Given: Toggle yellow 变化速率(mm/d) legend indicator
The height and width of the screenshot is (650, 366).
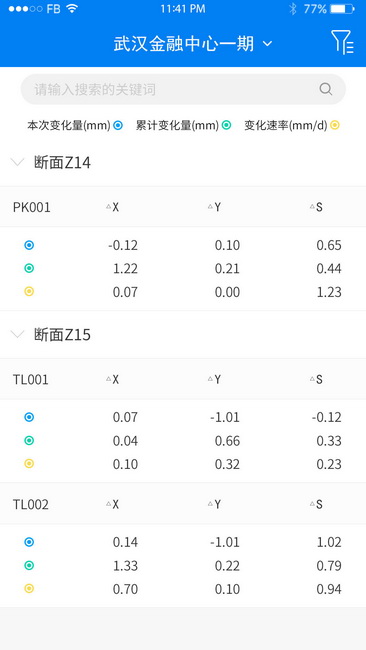Looking at the screenshot, I should coord(335,125).
